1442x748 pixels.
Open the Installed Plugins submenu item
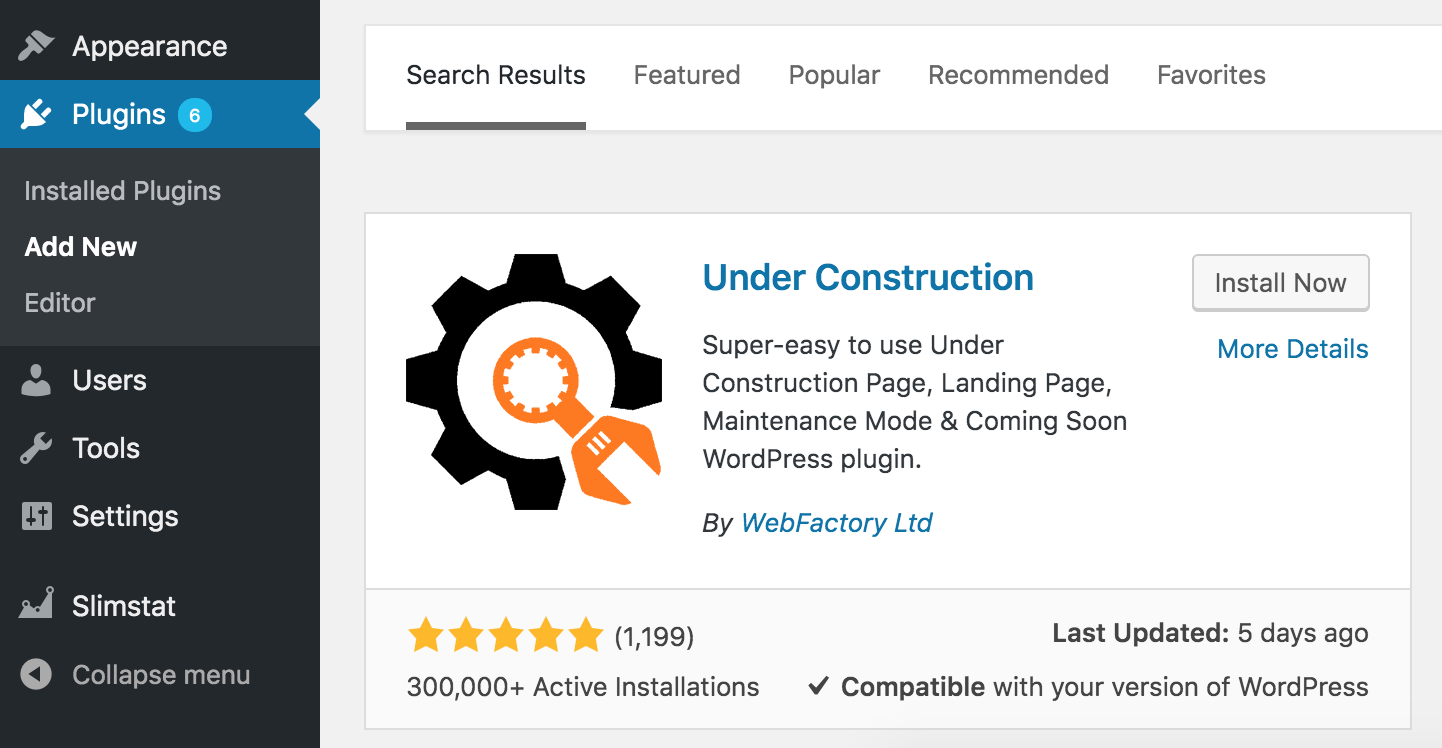pyautogui.click(x=122, y=191)
